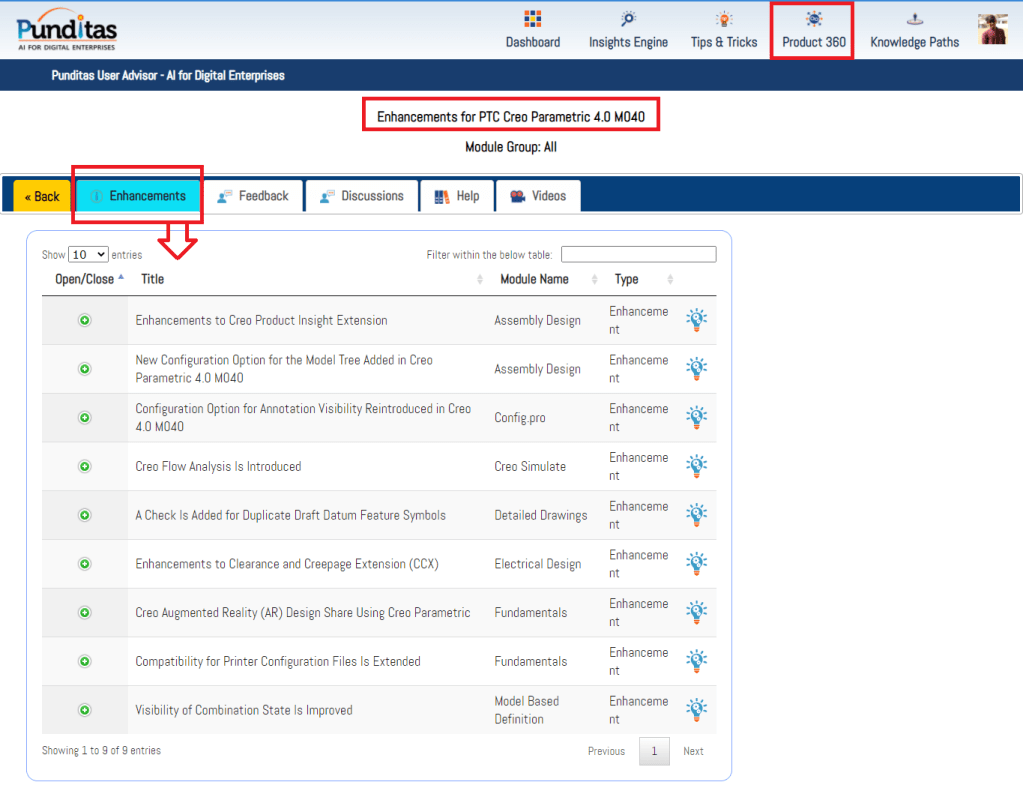Click the yellow Back button
This screenshot has width=1023, height=791.
42,197
